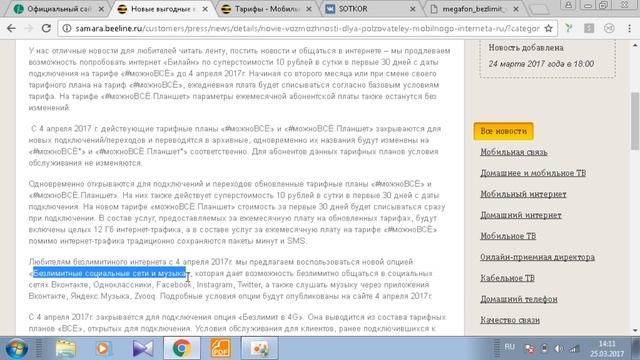Click the scrollbar down arrow
The image size is (640, 360).
[x=635, y=331]
